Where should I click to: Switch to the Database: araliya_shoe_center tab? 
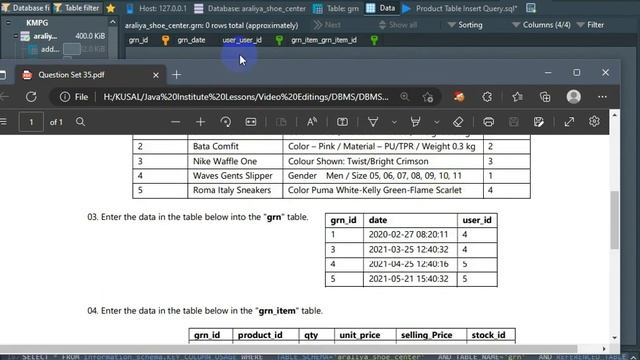250,8
